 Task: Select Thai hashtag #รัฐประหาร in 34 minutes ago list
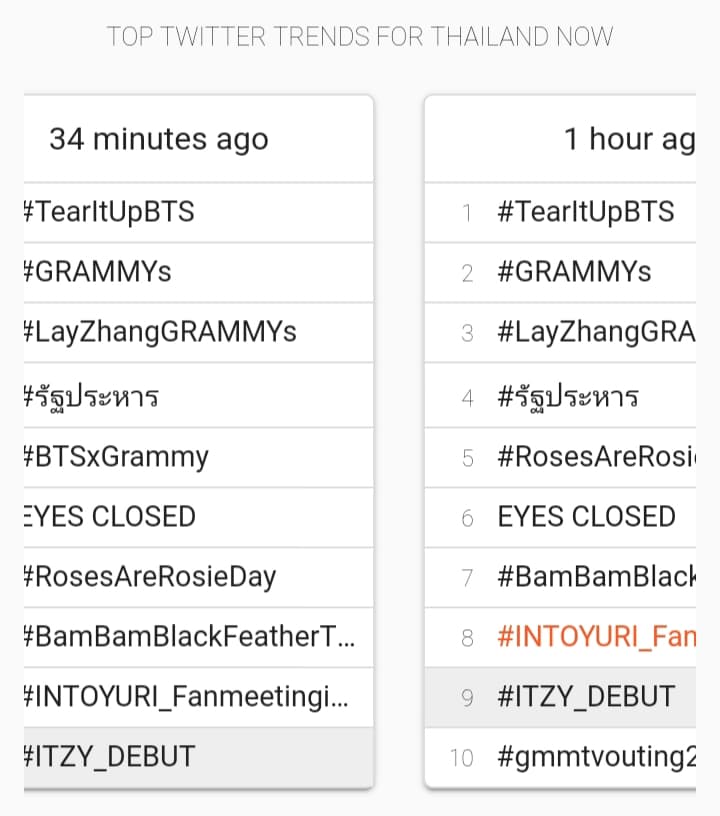click(92, 397)
